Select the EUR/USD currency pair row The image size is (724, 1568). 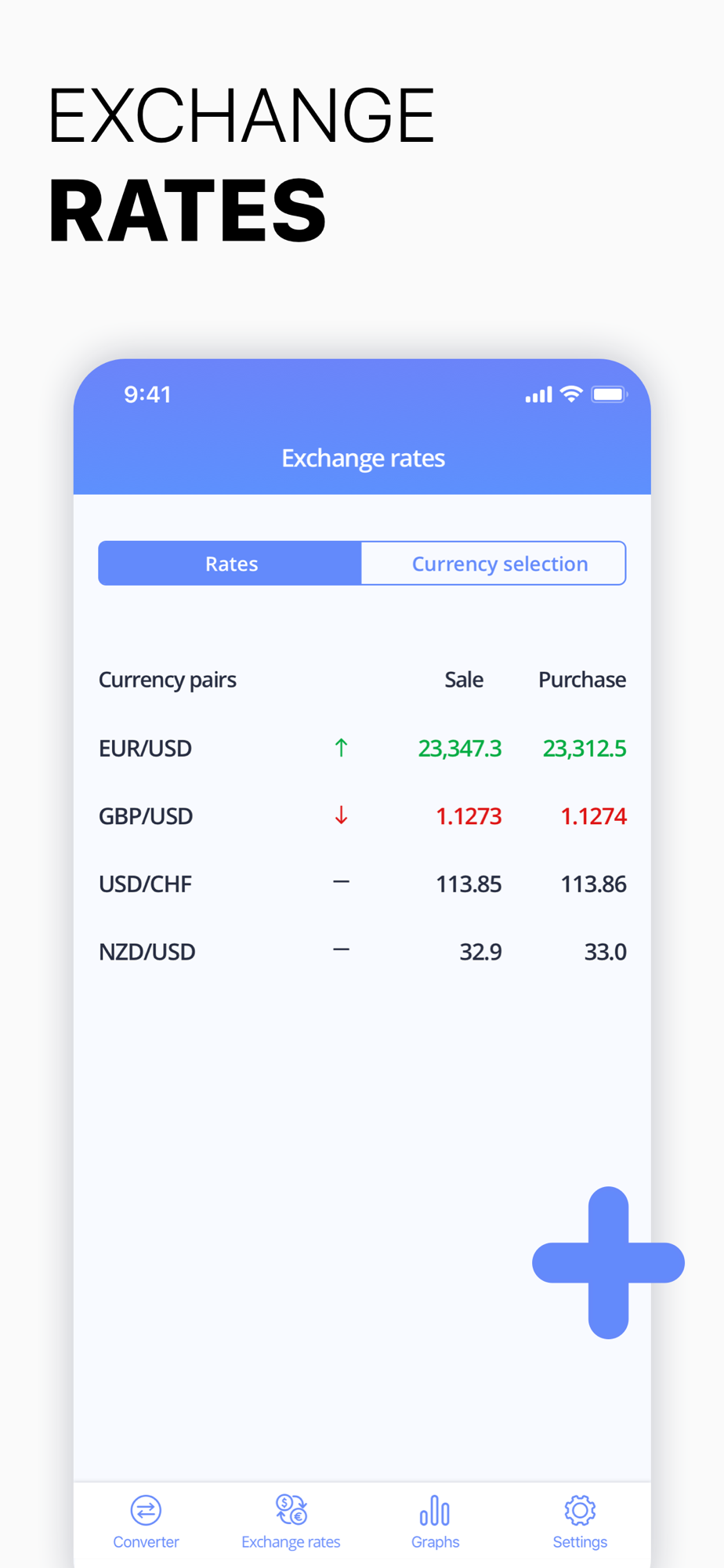tap(362, 748)
